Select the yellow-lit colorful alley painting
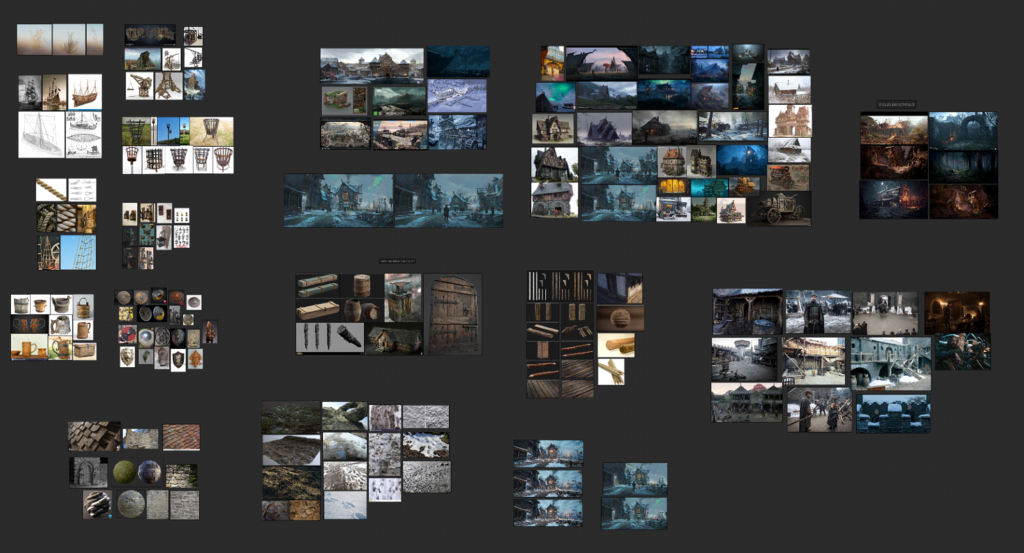Screen dimensions: 1024x553 [x=552, y=63]
